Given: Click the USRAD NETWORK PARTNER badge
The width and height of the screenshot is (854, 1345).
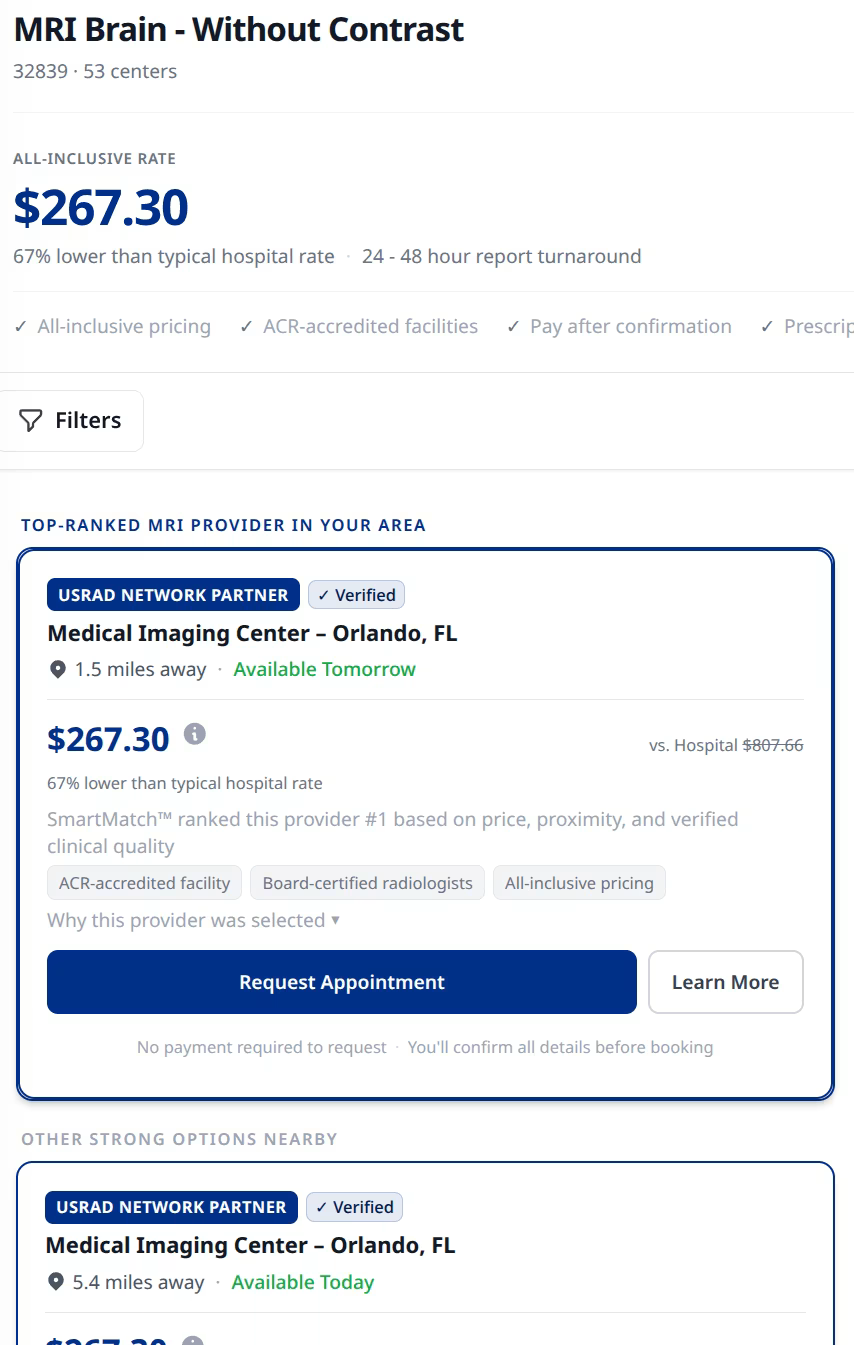Looking at the screenshot, I should (172, 594).
